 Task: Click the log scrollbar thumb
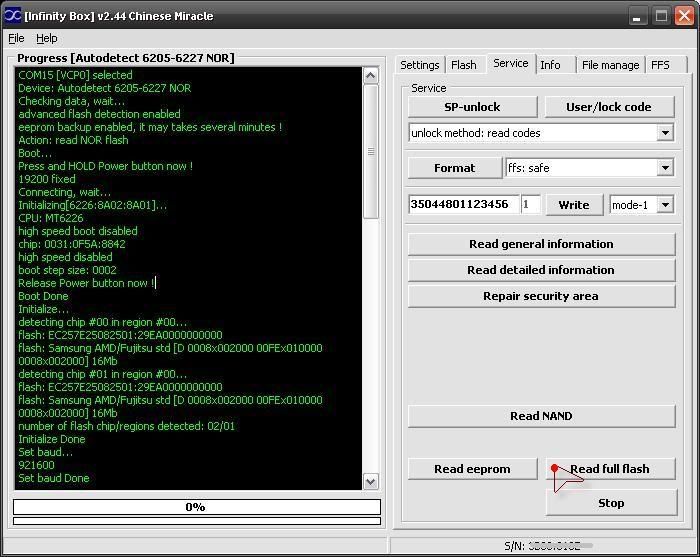click(x=371, y=152)
